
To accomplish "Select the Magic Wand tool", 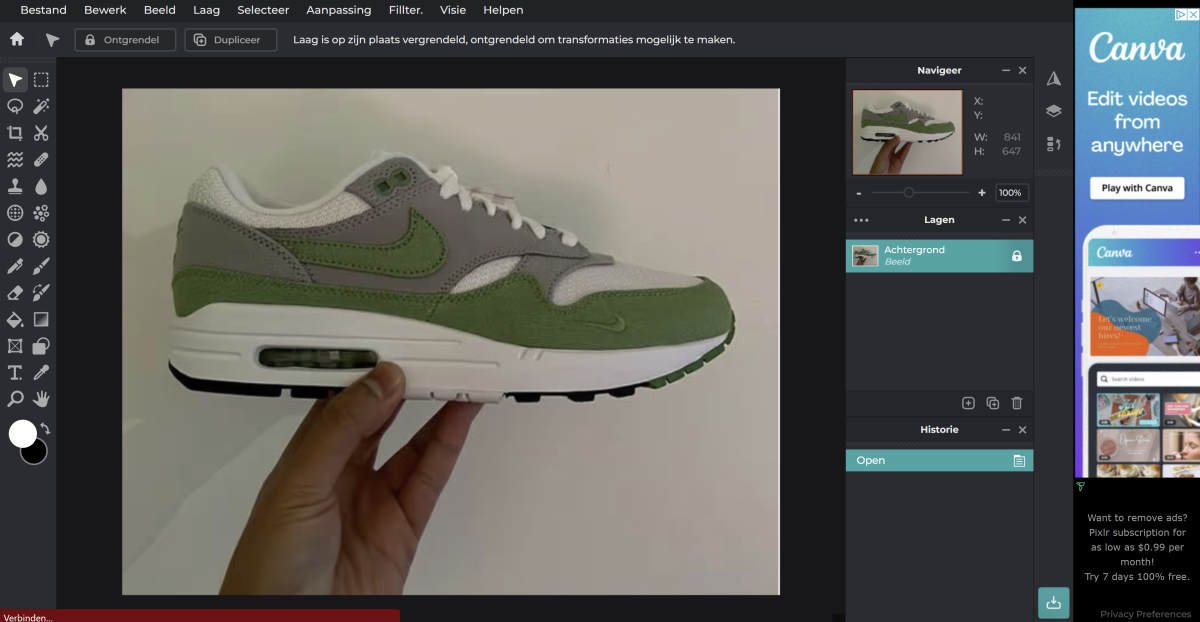I will tap(41, 106).
